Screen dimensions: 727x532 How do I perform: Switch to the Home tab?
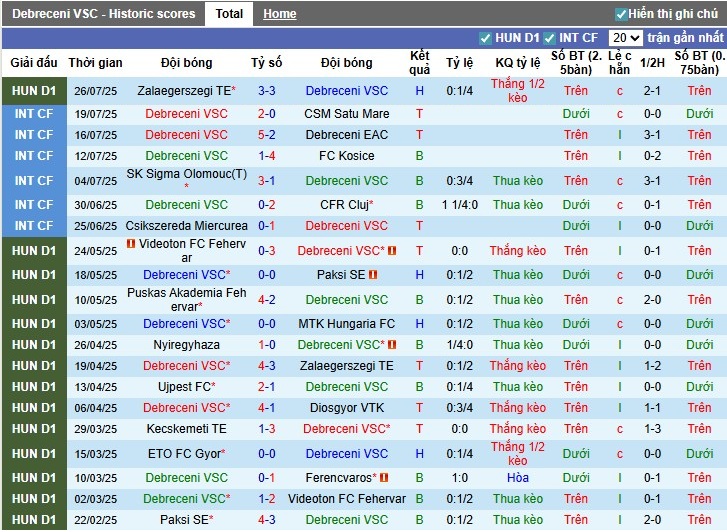click(280, 14)
